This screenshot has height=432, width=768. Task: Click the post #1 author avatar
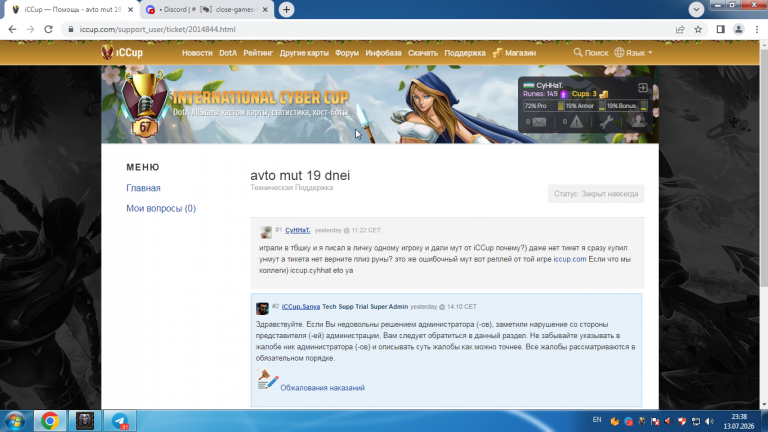click(x=265, y=232)
